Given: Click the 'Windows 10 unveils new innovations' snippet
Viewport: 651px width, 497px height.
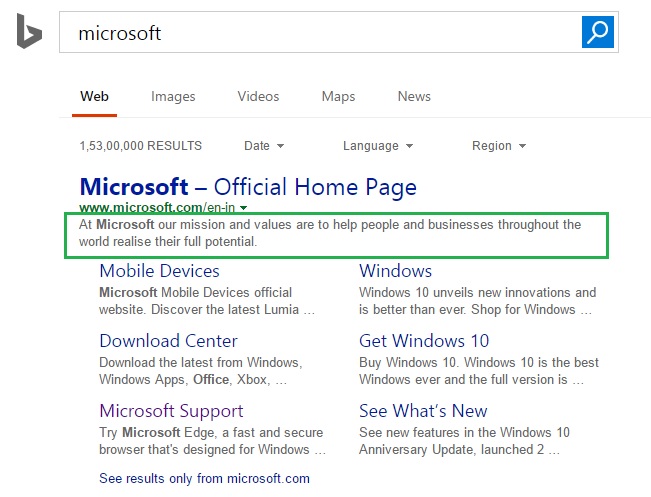Looking at the screenshot, I should [x=477, y=301].
